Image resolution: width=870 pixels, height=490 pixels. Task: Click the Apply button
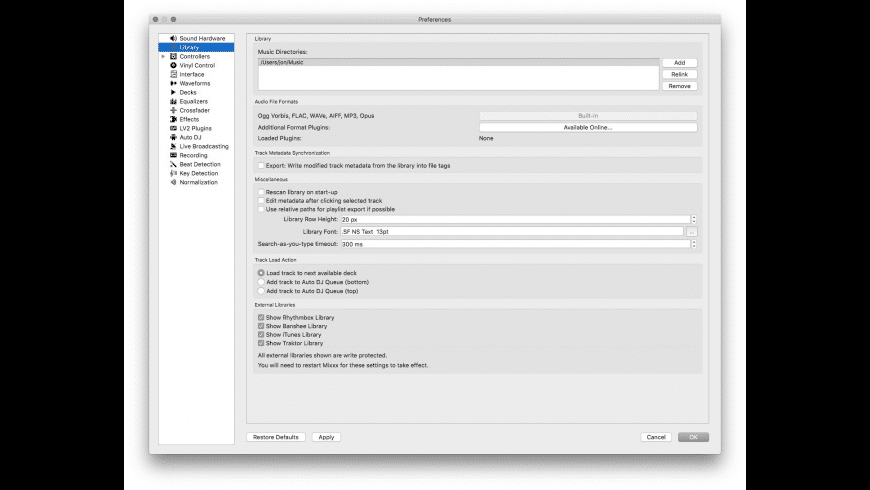pos(326,437)
